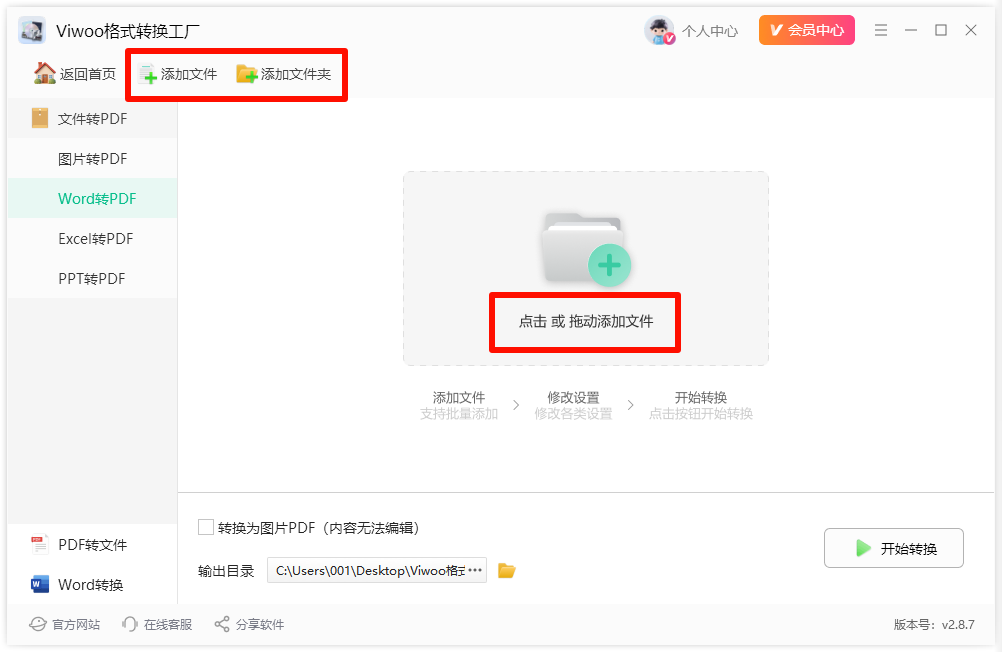Click the Viwoo app logo icon

click(32, 31)
